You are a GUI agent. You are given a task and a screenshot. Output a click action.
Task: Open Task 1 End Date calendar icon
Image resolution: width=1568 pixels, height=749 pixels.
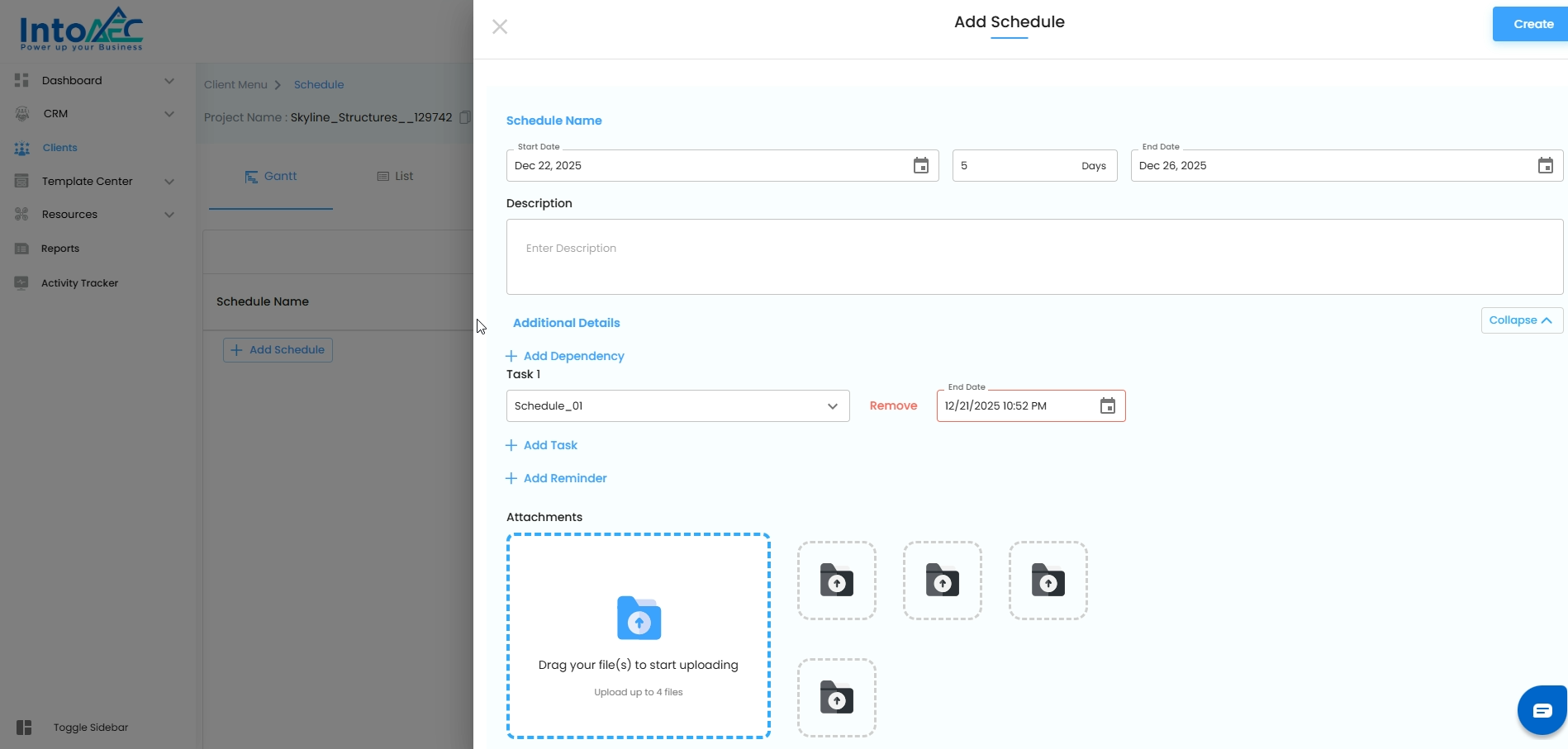[1107, 406]
